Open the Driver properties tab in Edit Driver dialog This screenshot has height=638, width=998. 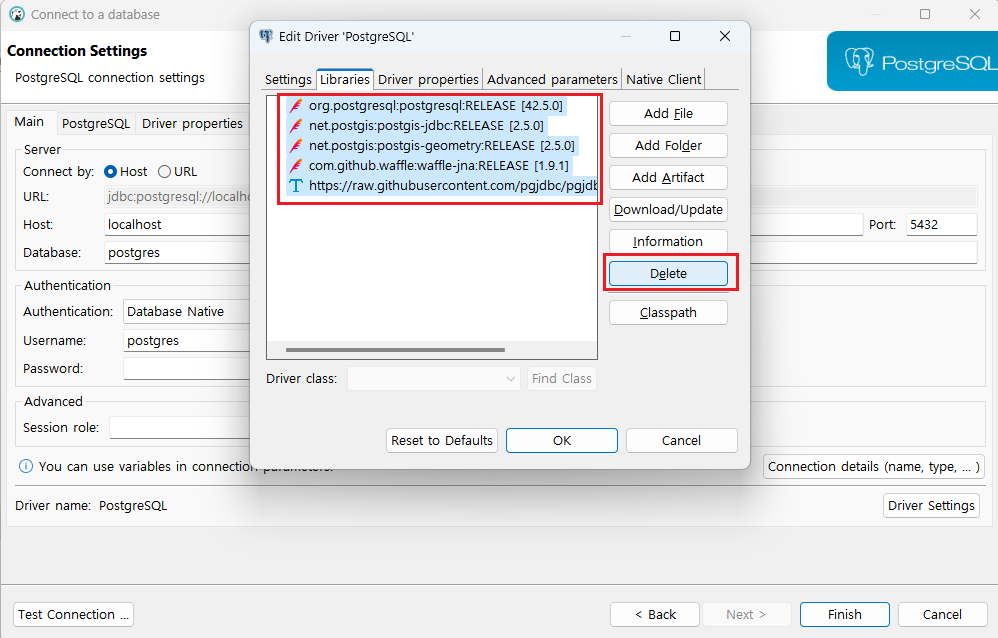pos(428,80)
